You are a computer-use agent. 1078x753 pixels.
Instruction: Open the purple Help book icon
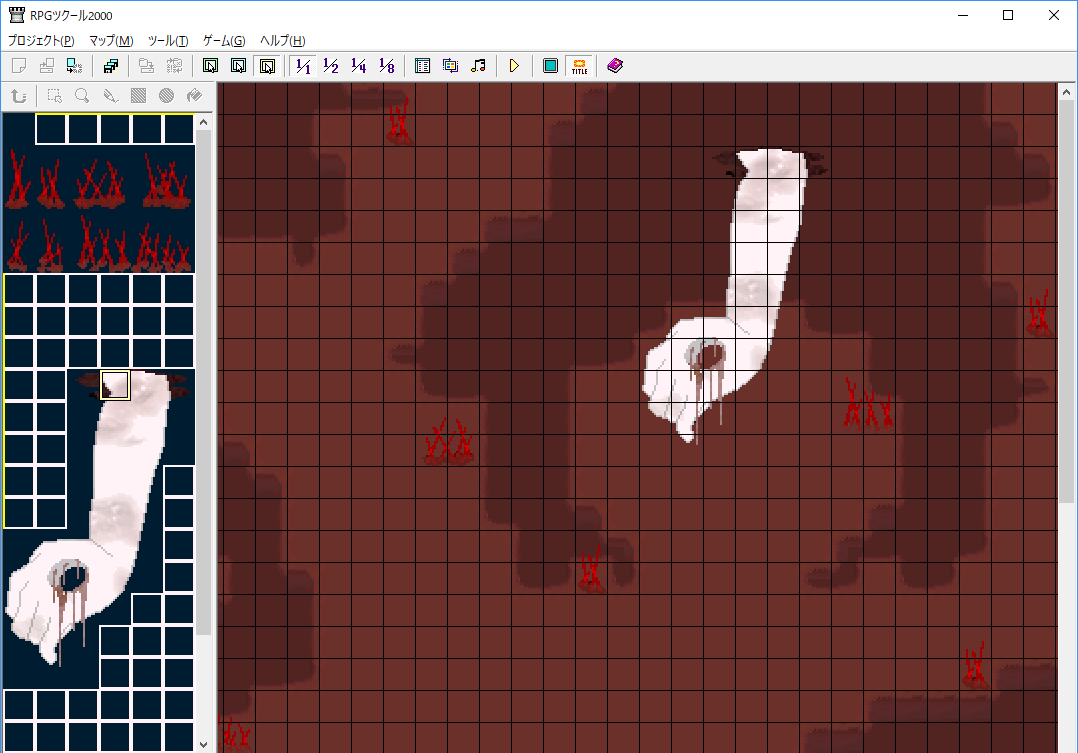tap(615, 66)
